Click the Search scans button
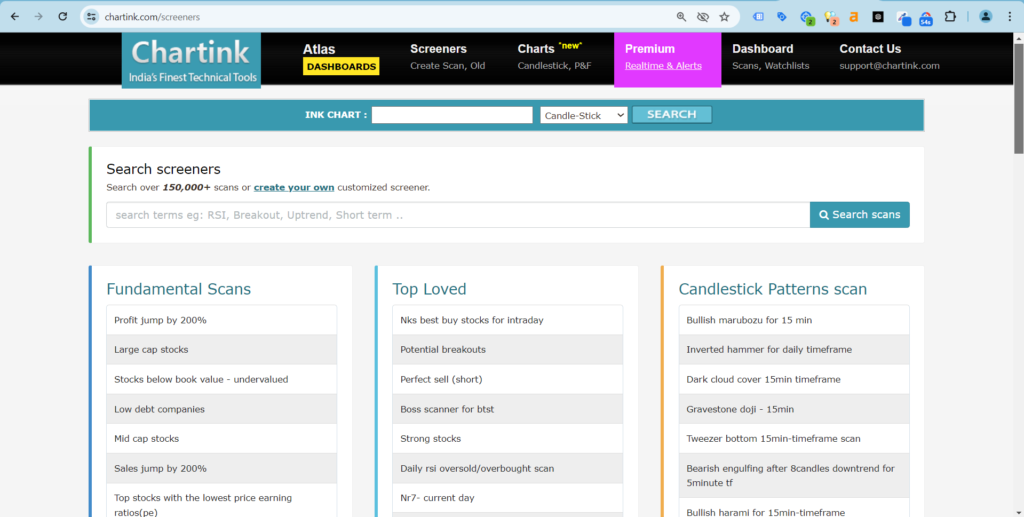Viewport: 1024px width, 517px height. click(859, 215)
